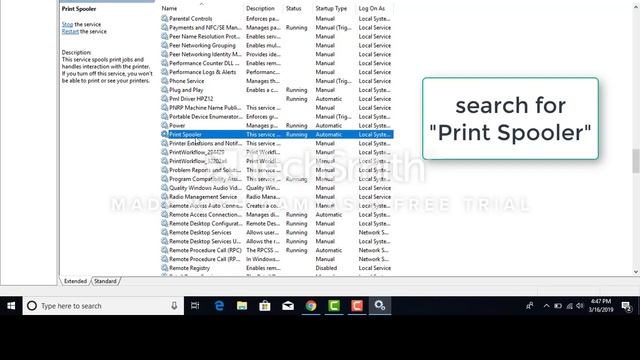Click the microphone icon in search box

click(174, 306)
